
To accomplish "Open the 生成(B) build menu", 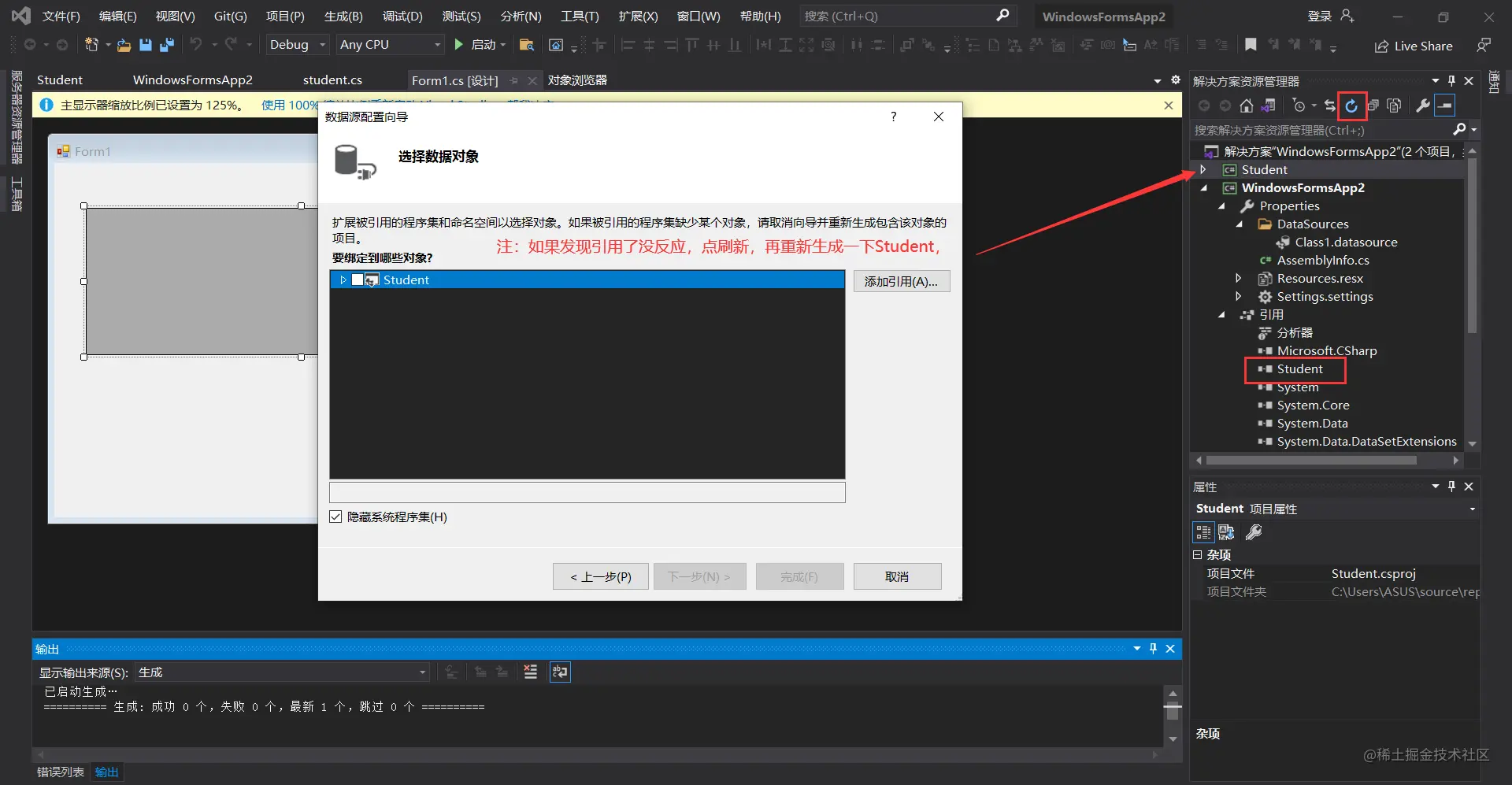I will [343, 16].
